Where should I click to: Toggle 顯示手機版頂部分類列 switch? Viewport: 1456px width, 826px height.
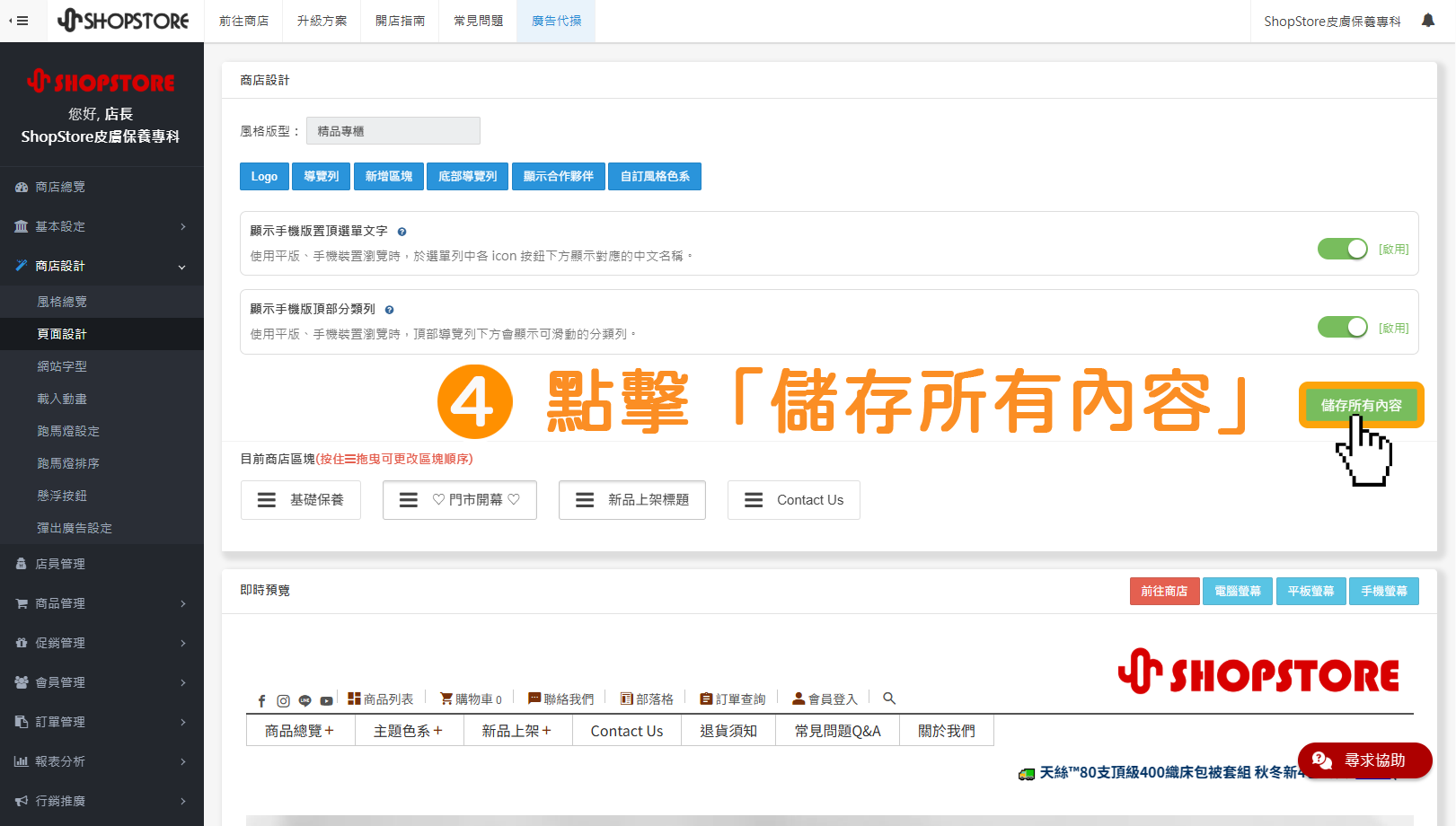point(1343,327)
